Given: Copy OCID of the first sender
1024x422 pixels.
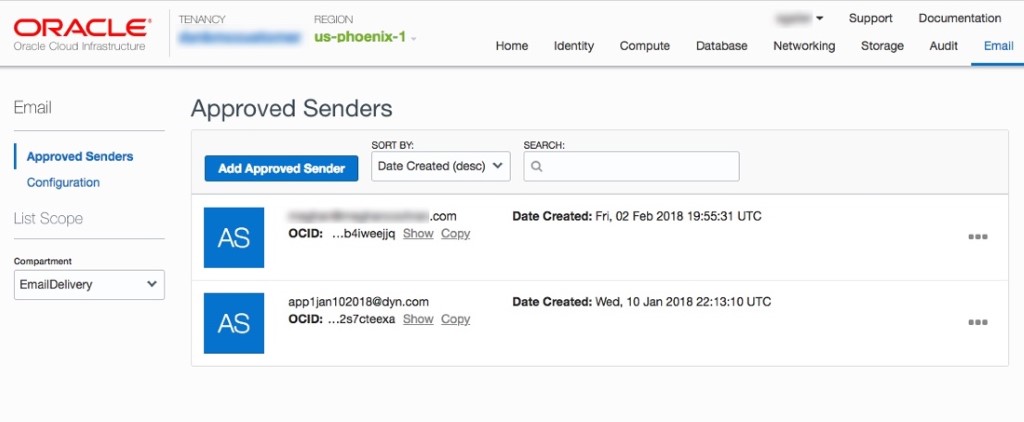Looking at the screenshot, I should tap(455, 233).
